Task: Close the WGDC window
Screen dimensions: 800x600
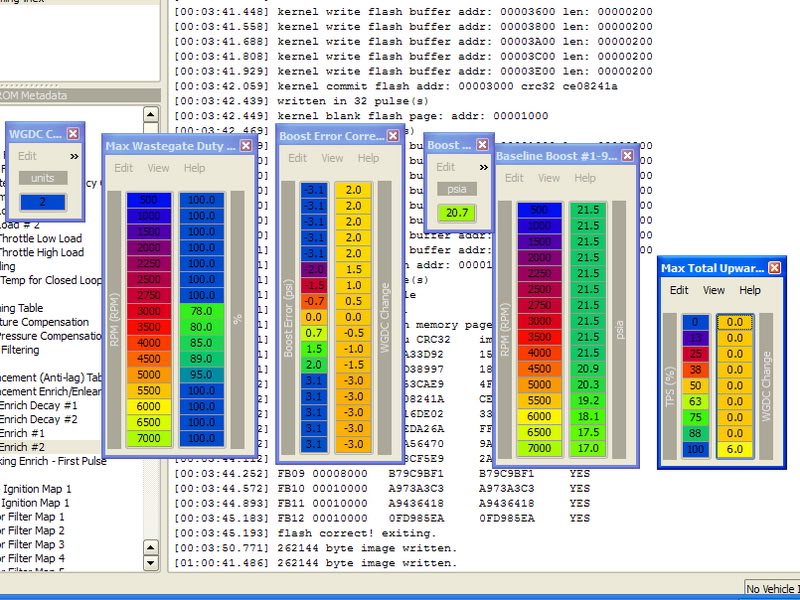Action: point(73,134)
